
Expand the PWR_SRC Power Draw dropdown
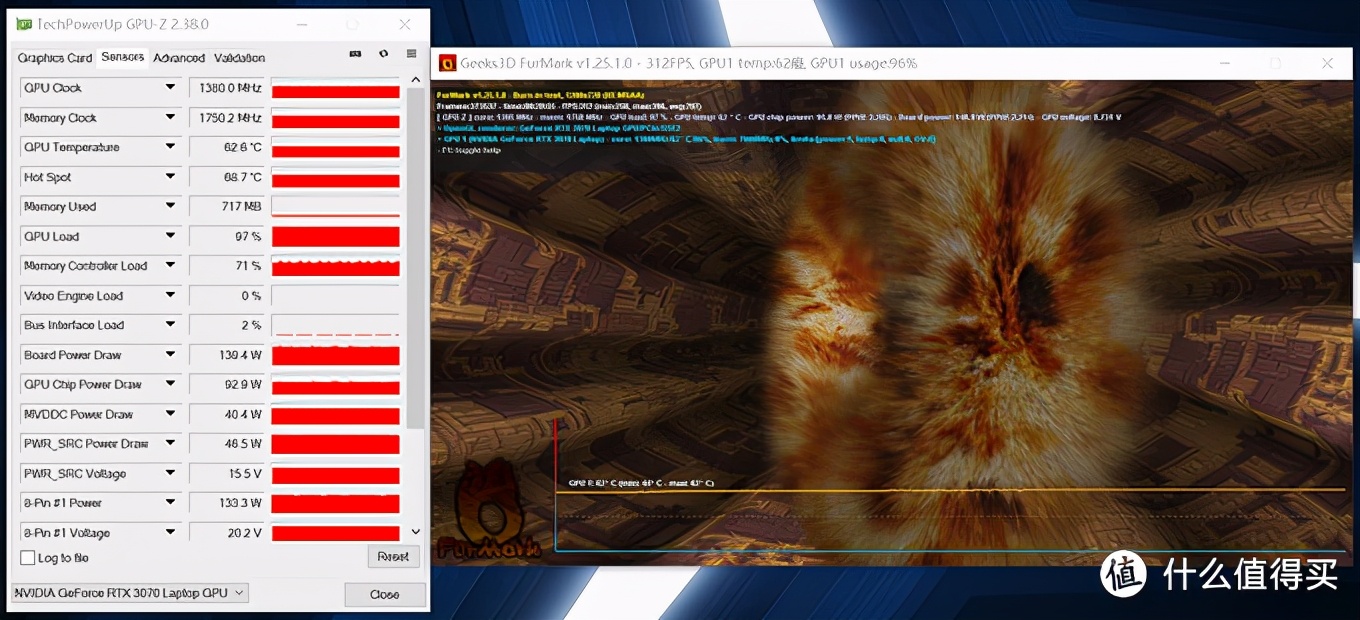(x=170, y=443)
